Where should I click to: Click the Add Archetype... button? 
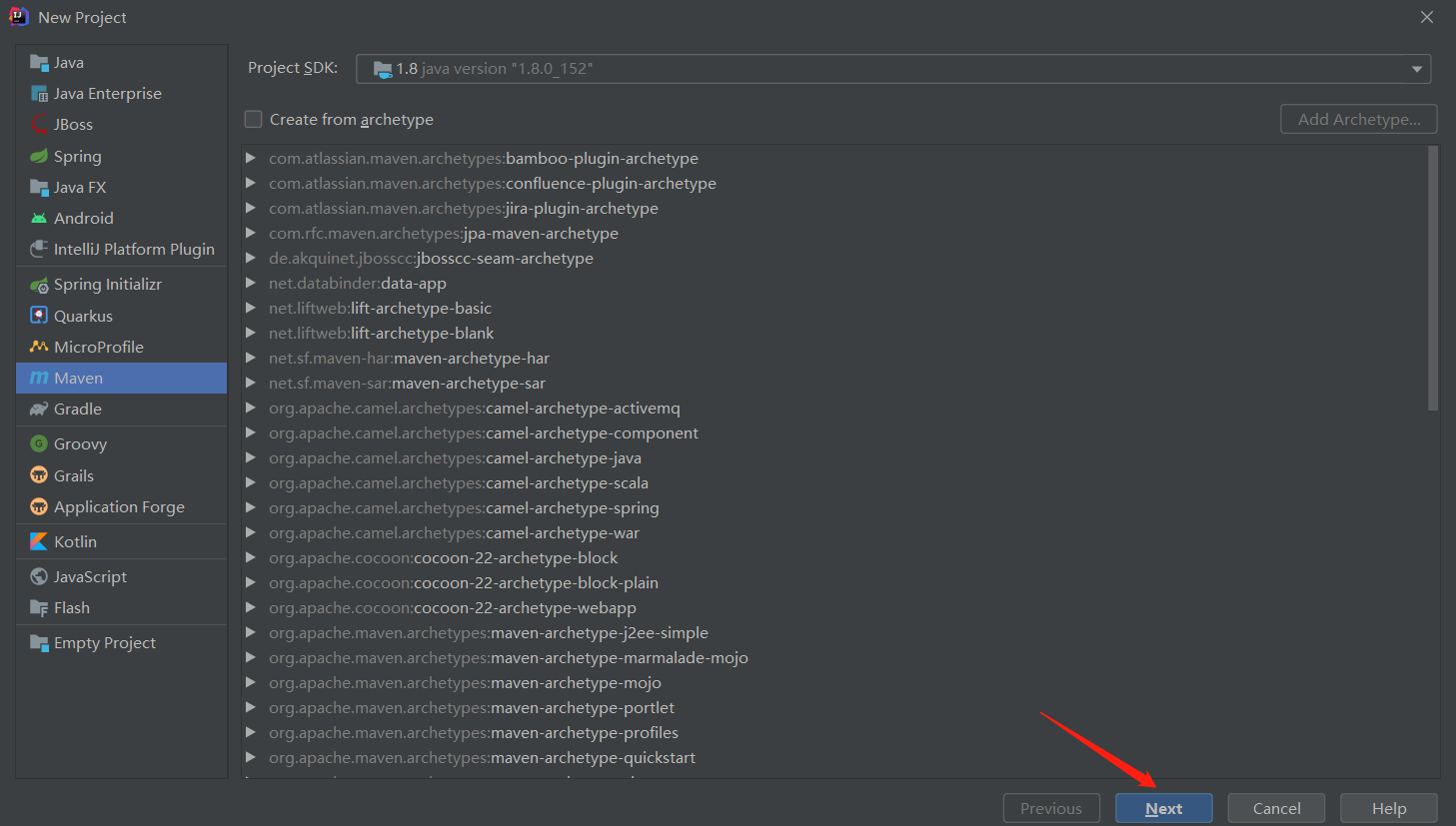pyautogui.click(x=1359, y=119)
